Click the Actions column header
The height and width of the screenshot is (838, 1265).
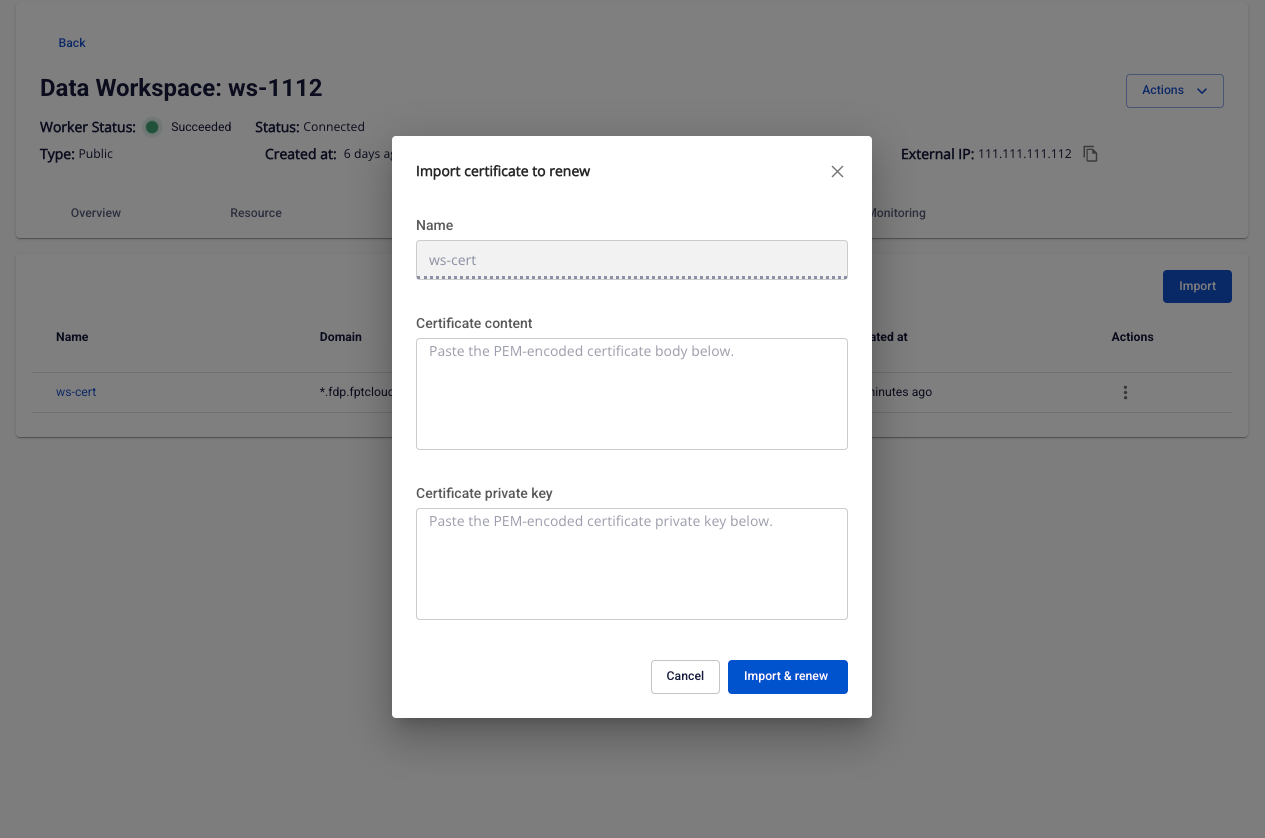click(1132, 337)
